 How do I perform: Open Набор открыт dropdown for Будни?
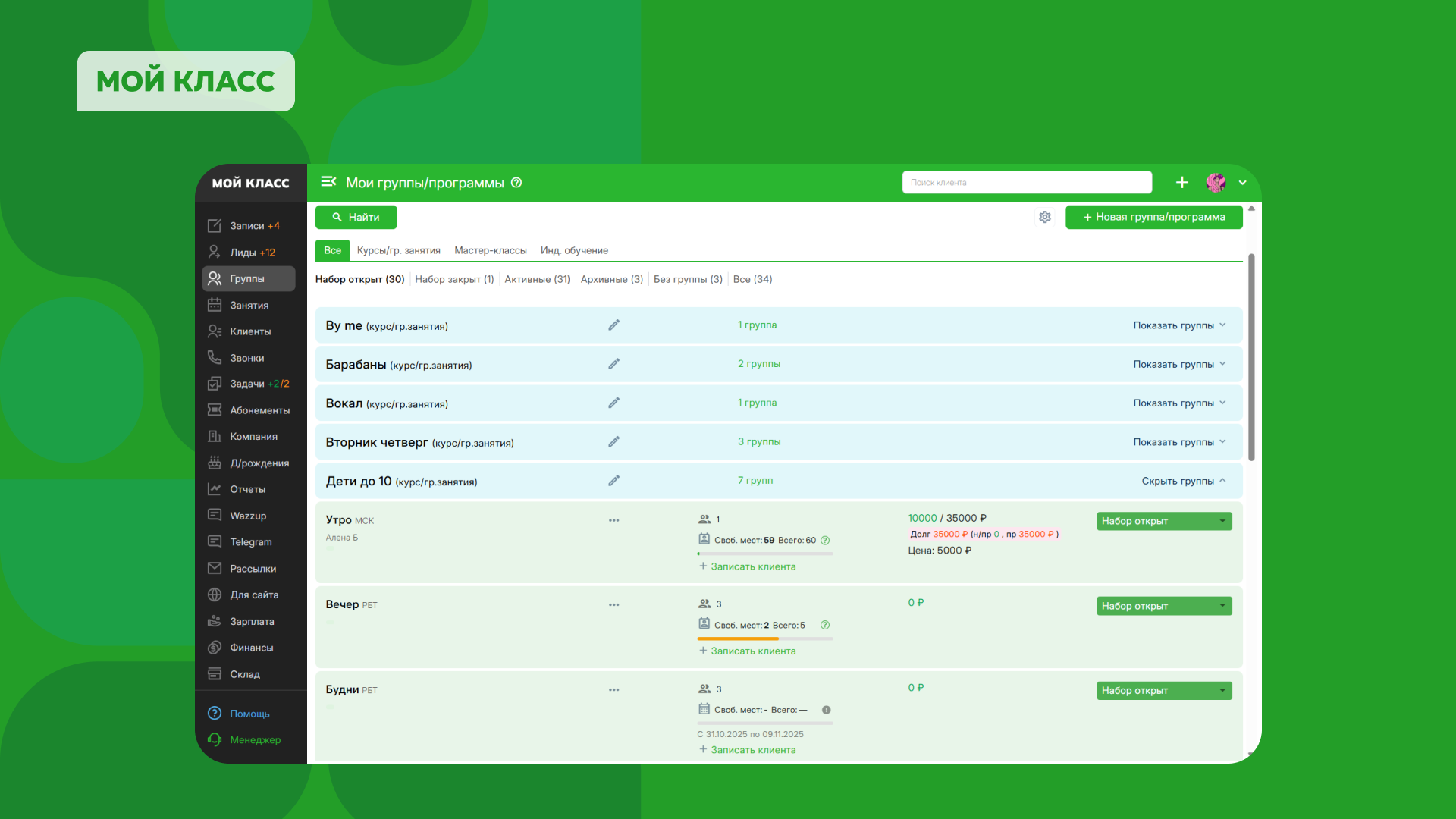click(x=1163, y=691)
